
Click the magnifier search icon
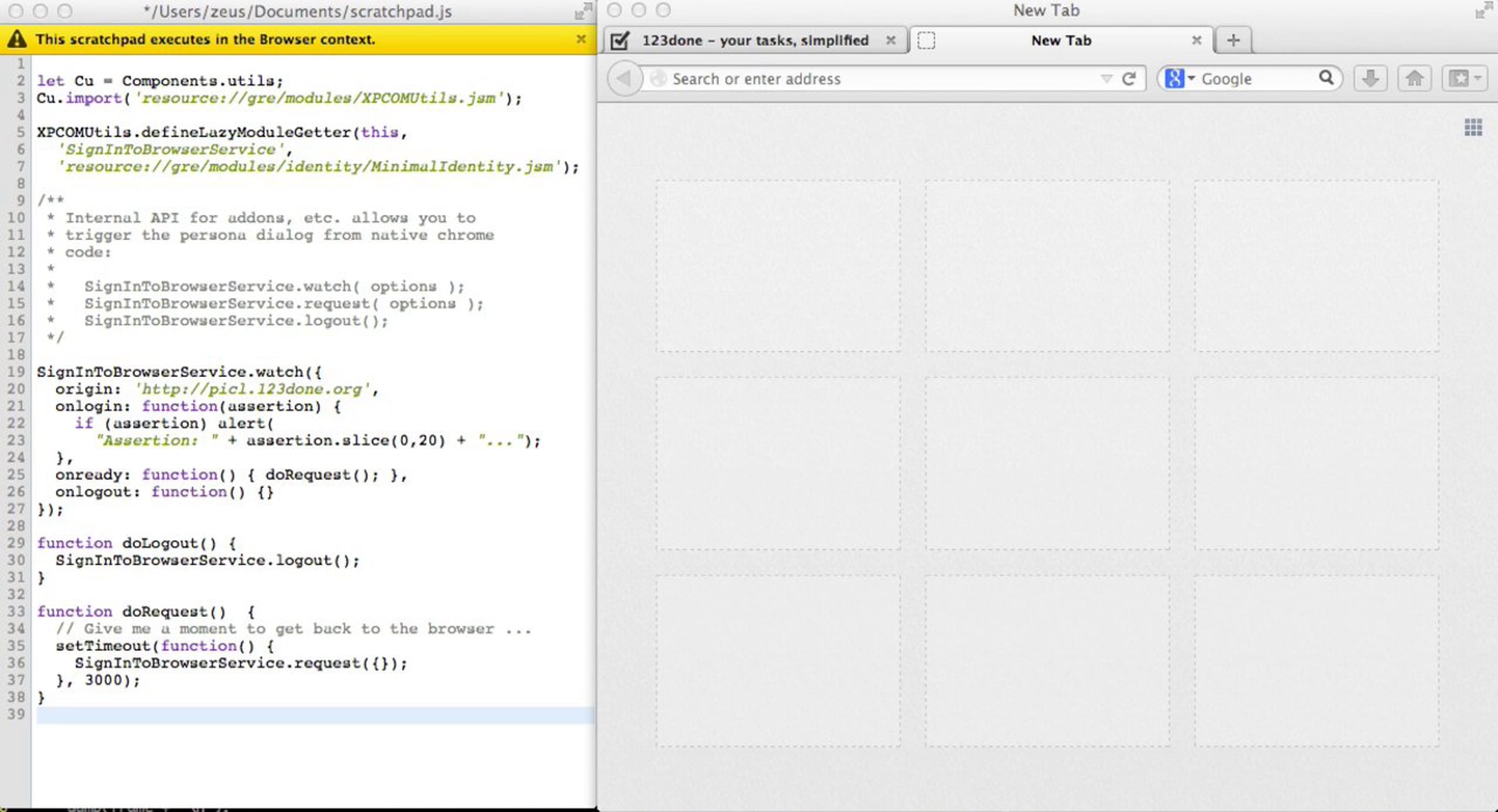click(1326, 78)
